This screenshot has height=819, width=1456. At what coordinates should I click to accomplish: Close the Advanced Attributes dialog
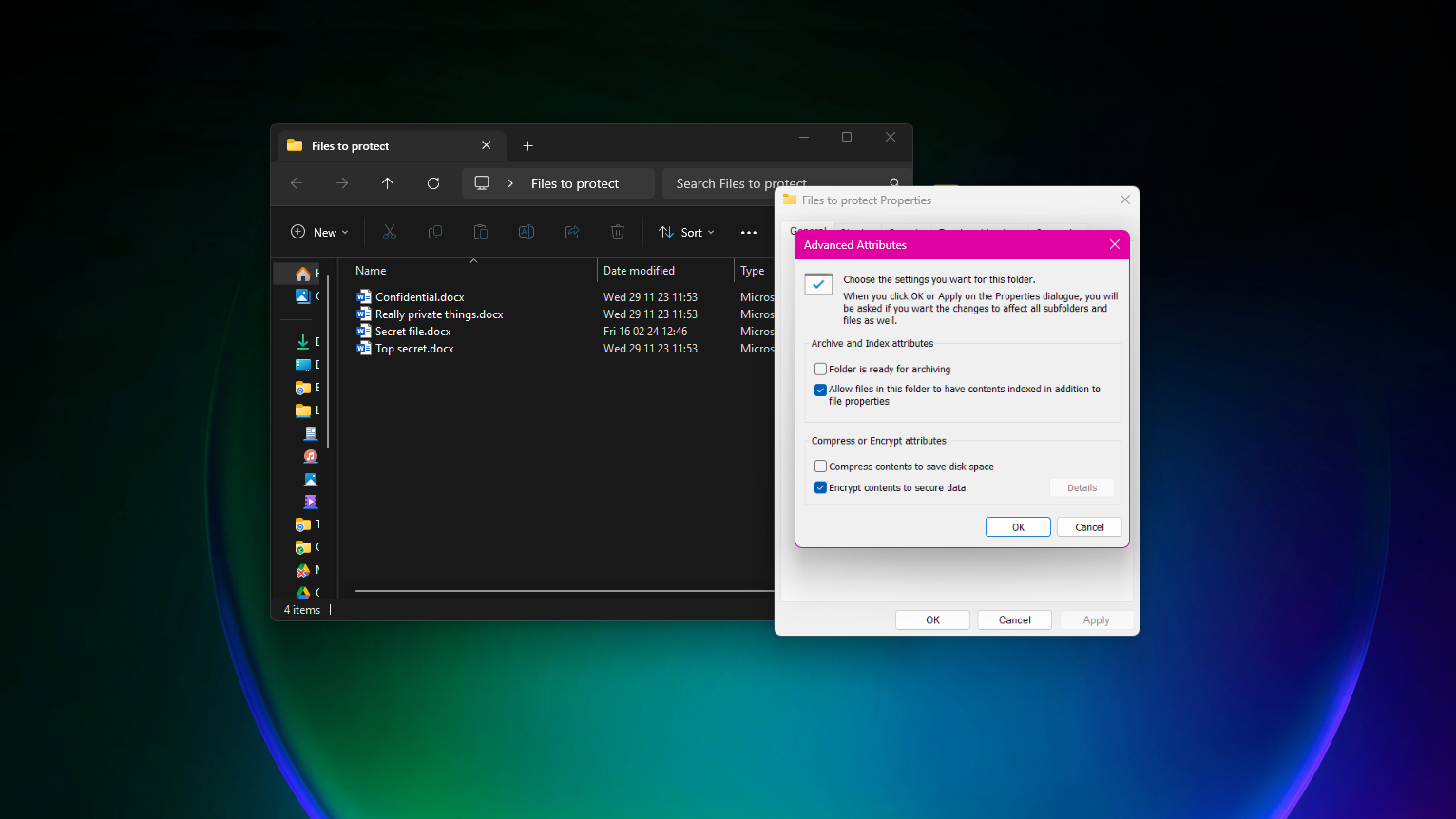[x=1115, y=244]
